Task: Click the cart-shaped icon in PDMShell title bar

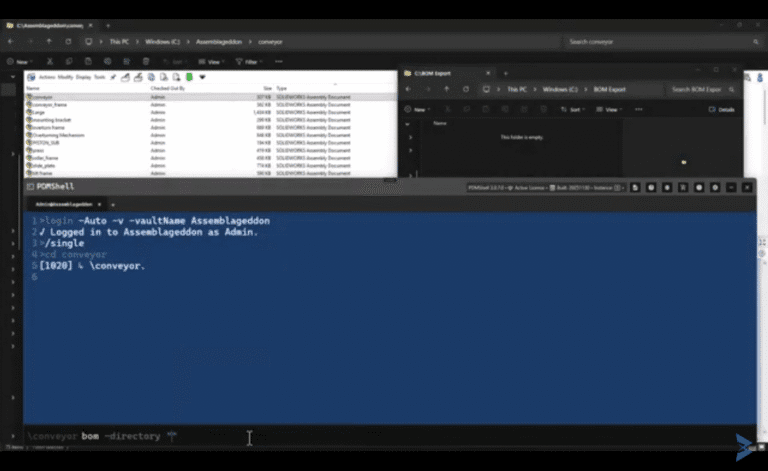Action: 683,188
